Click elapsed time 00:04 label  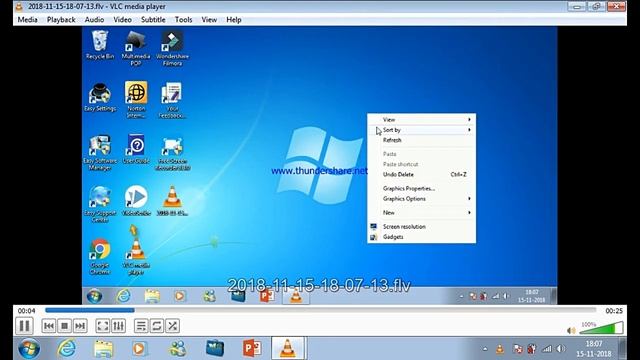point(27,311)
